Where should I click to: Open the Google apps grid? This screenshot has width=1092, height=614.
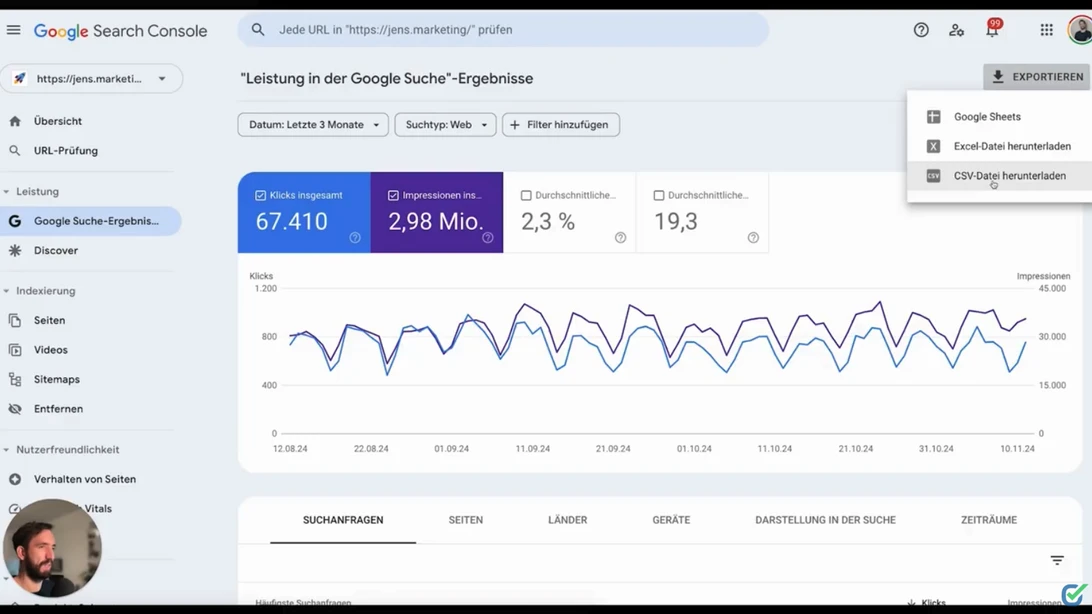(1046, 30)
